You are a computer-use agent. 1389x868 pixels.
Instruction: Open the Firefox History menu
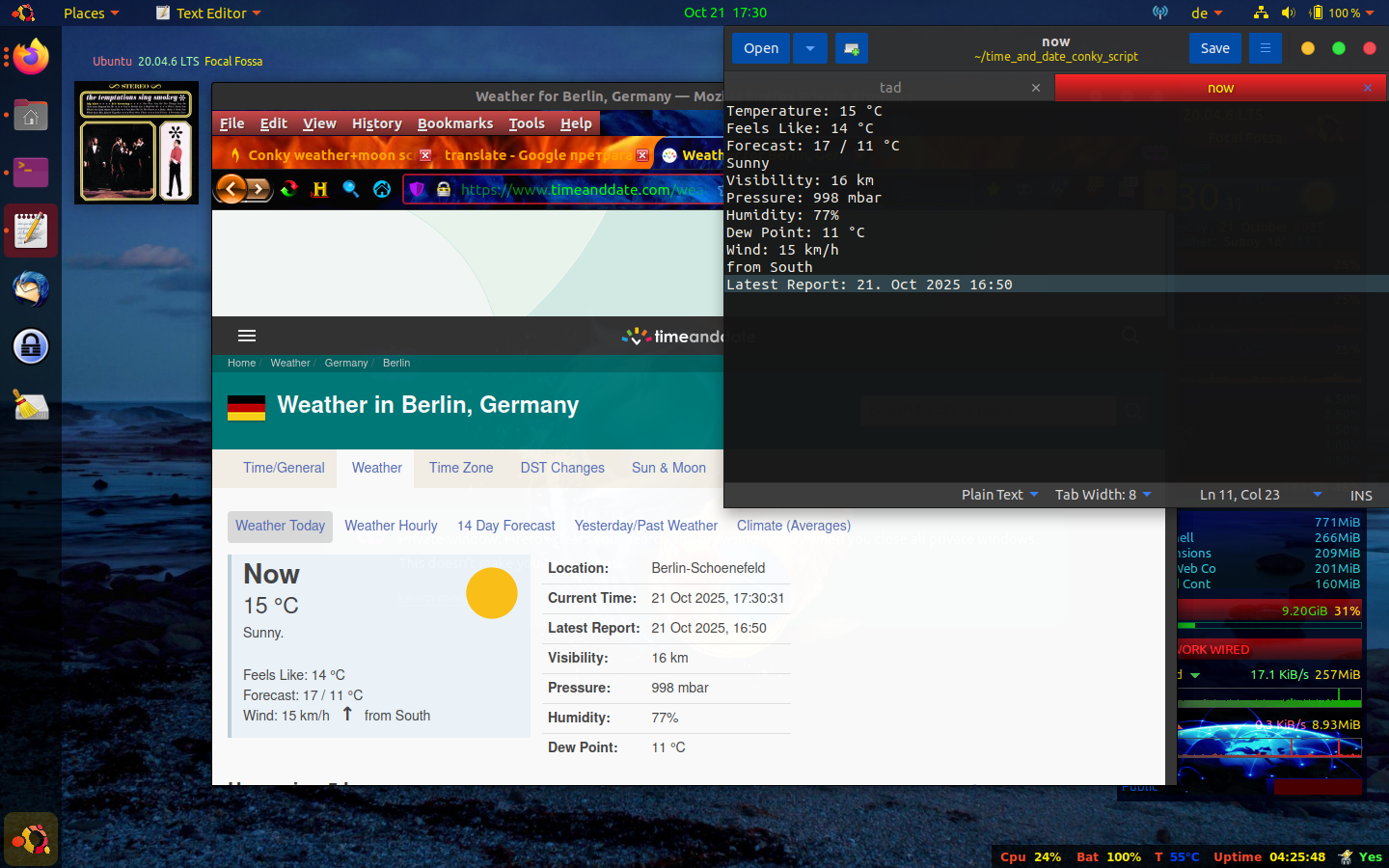tap(376, 123)
